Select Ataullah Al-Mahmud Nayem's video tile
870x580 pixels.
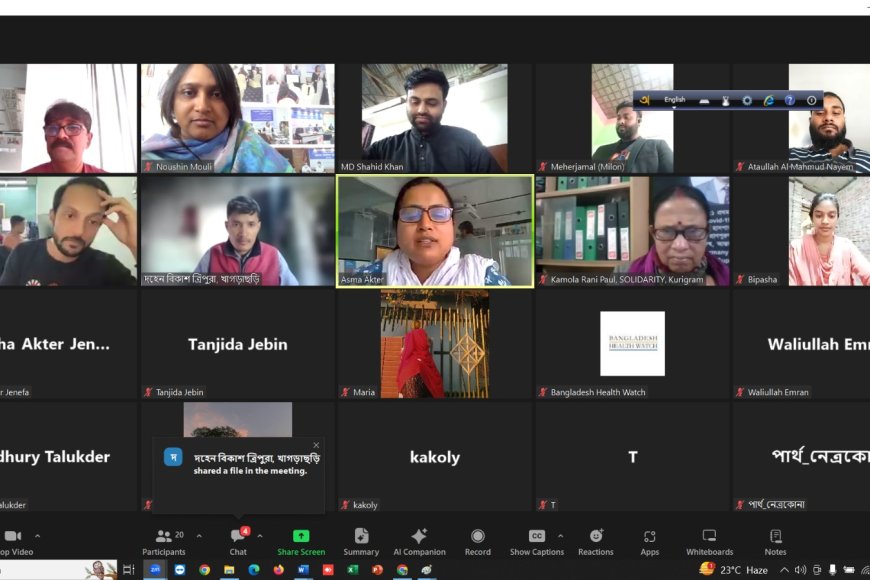[801, 118]
